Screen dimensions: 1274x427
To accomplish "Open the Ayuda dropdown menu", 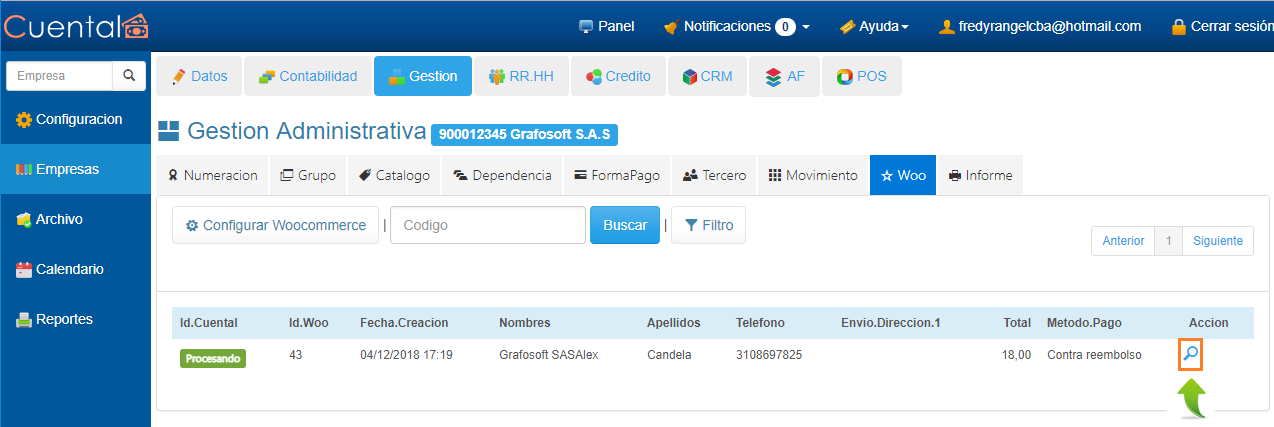I will (x=873, y=27).
